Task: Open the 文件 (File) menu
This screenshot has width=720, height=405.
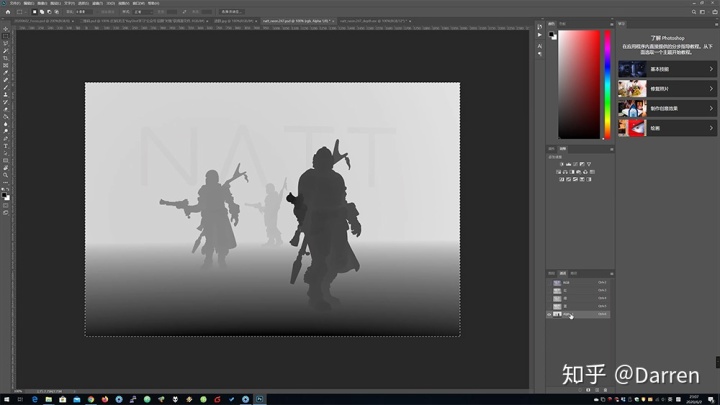Action: coord(15,3)
